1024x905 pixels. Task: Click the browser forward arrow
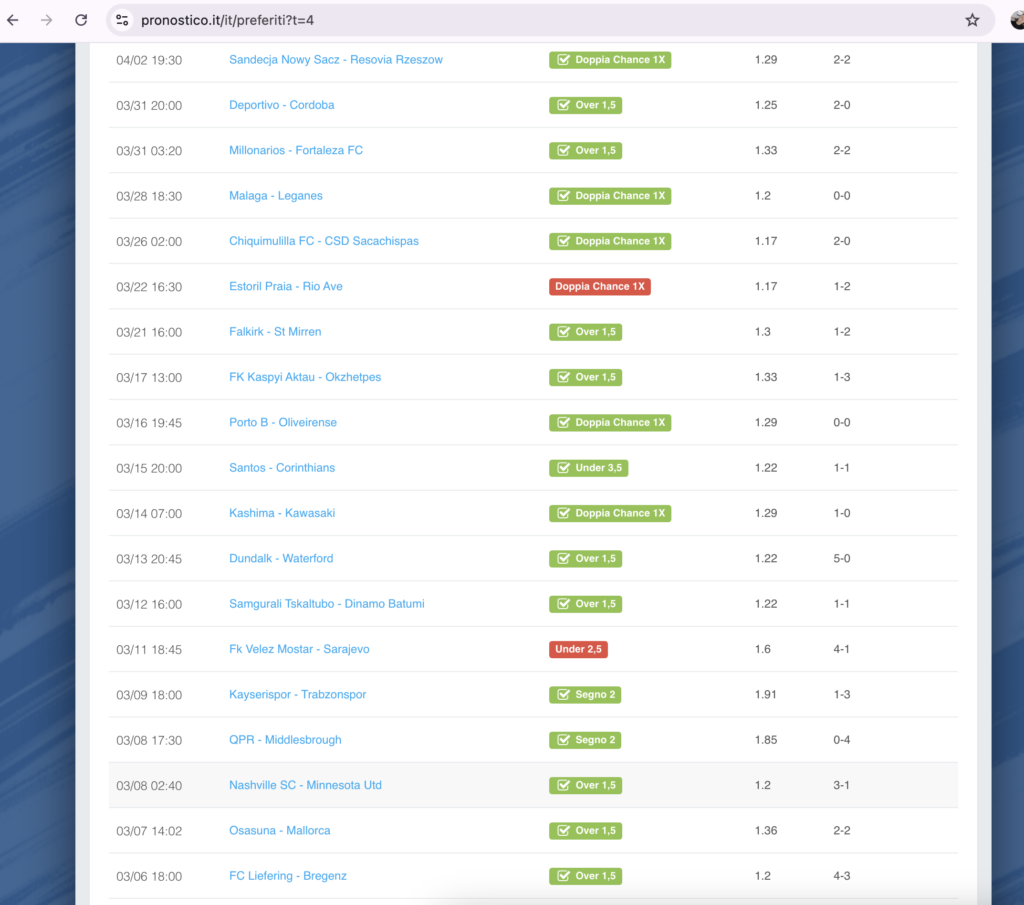point(46,20)
